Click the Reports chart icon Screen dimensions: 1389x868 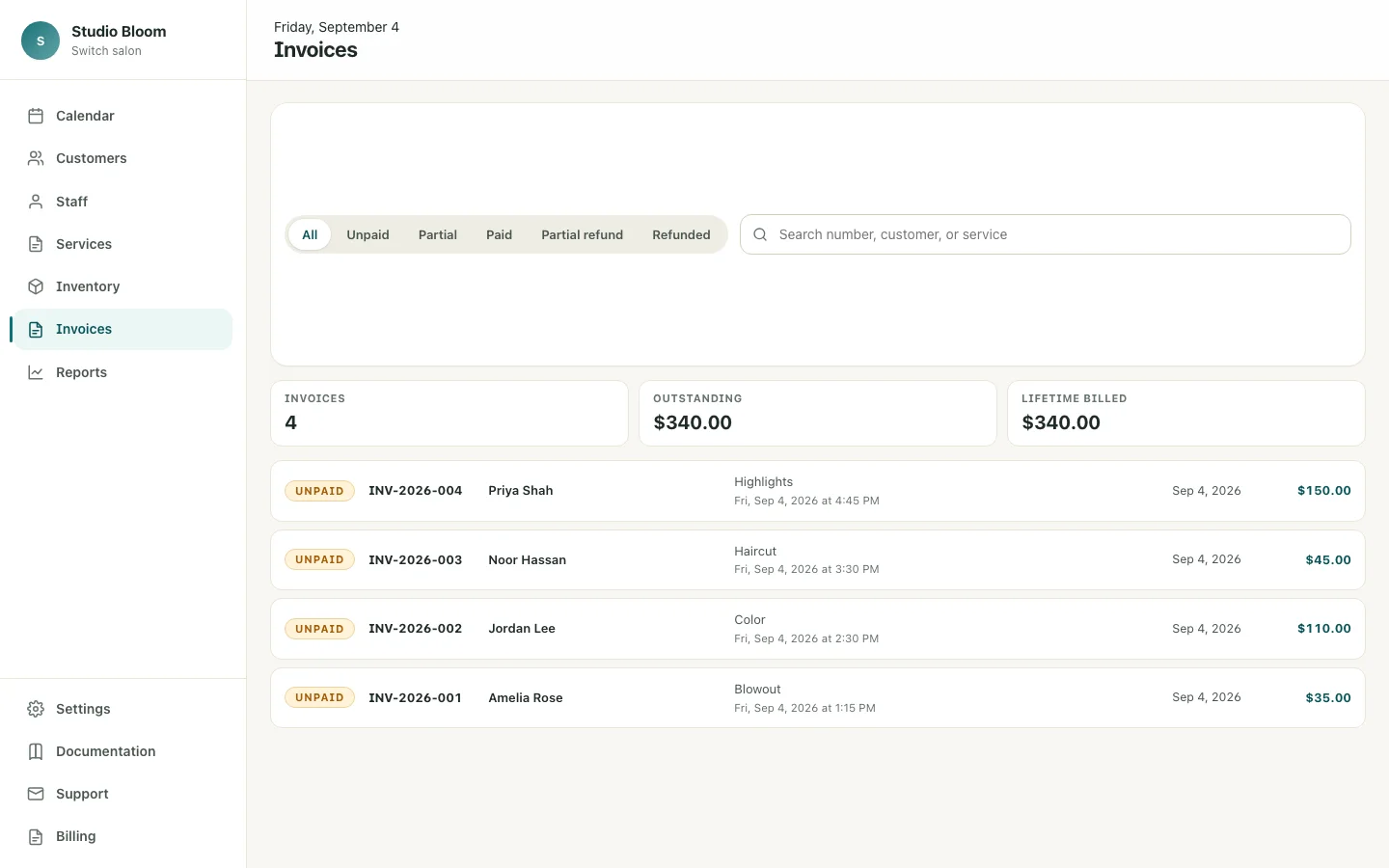[36, 372]
